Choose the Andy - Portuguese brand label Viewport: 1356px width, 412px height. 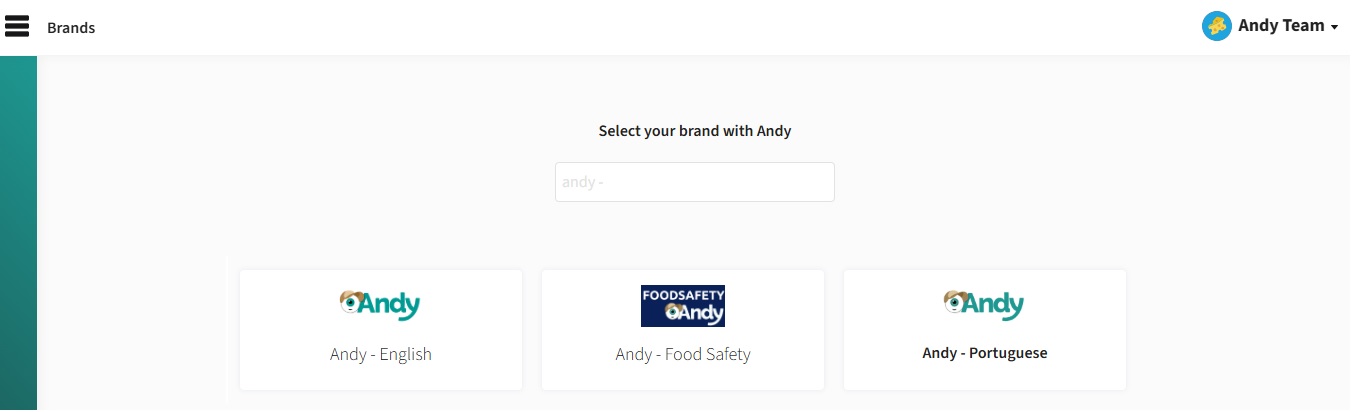(985, 353)
